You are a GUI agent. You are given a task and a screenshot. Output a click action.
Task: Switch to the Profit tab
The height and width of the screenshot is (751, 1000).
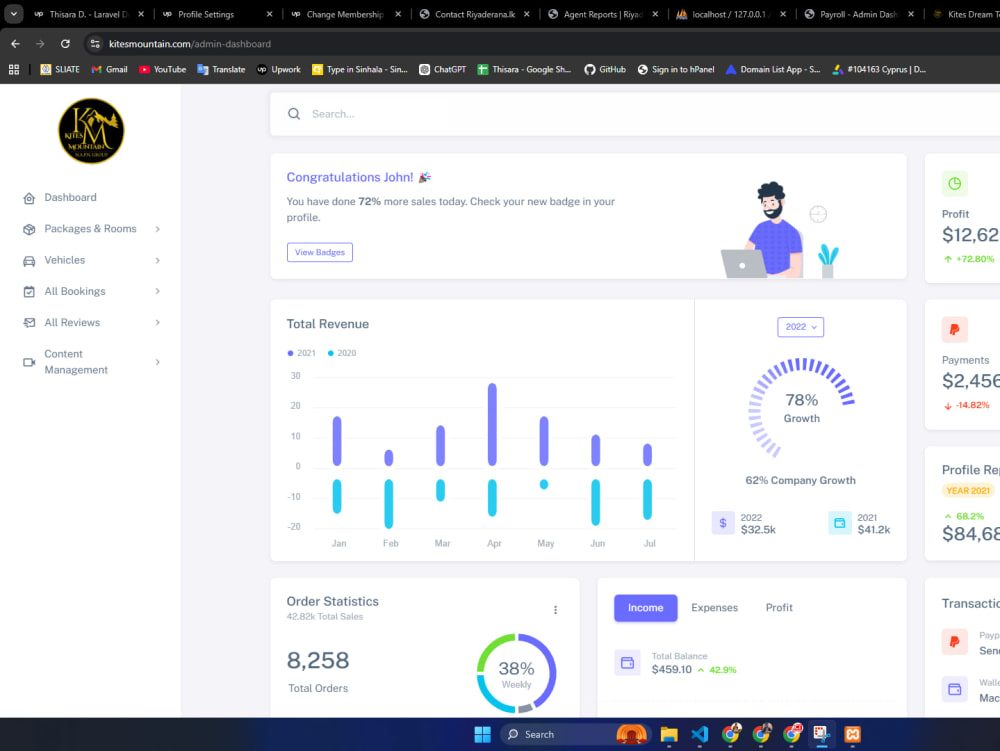(x=779, y=608)
